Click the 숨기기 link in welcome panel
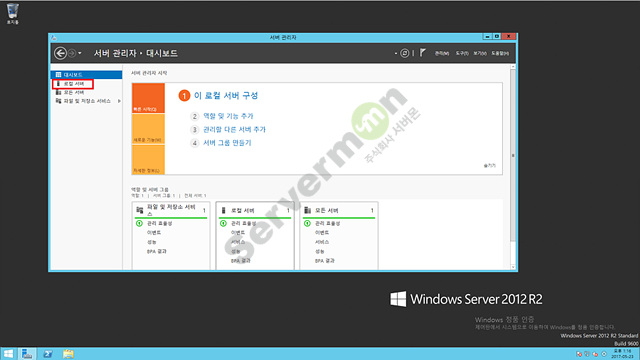 click(489, 165)
